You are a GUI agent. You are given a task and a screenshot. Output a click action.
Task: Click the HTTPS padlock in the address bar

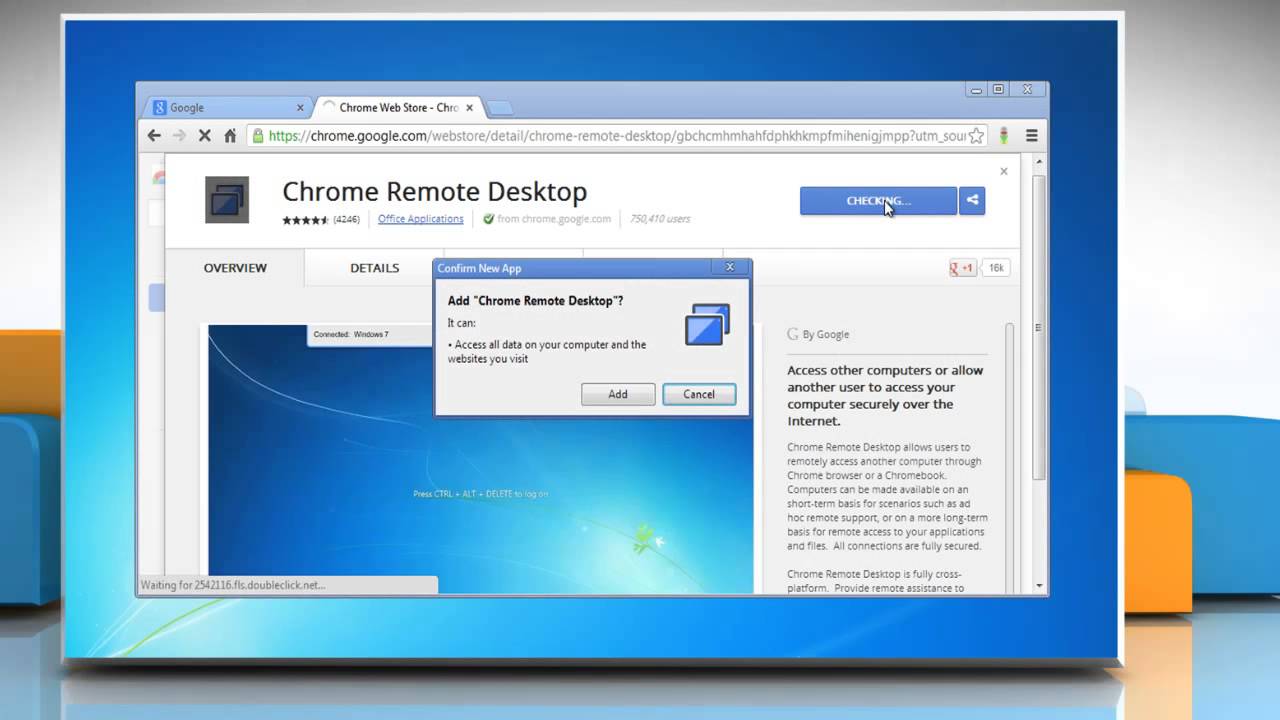tap(259, 135)
